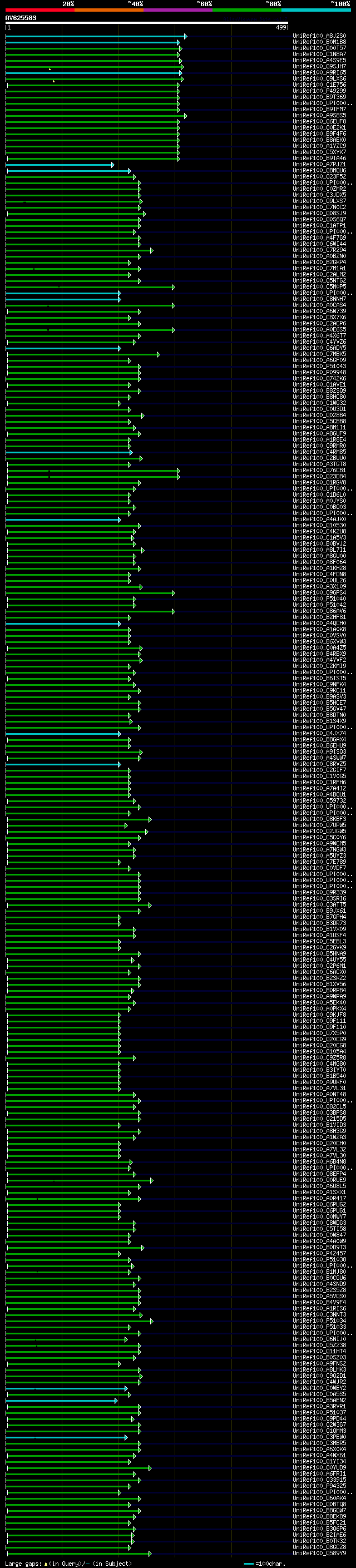The image size is (356, 1568).
Task: Open hit UniRef100_A0CAS4
Action: point(319,305)
